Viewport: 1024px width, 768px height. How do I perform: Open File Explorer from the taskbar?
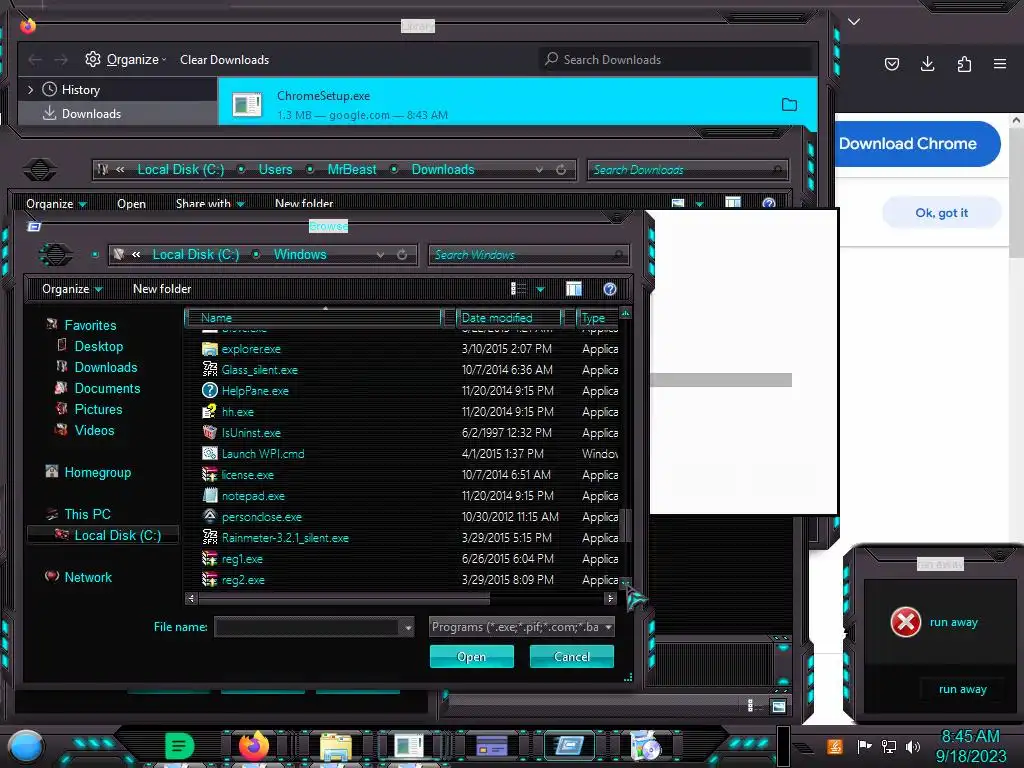click(x=336, y=746)
